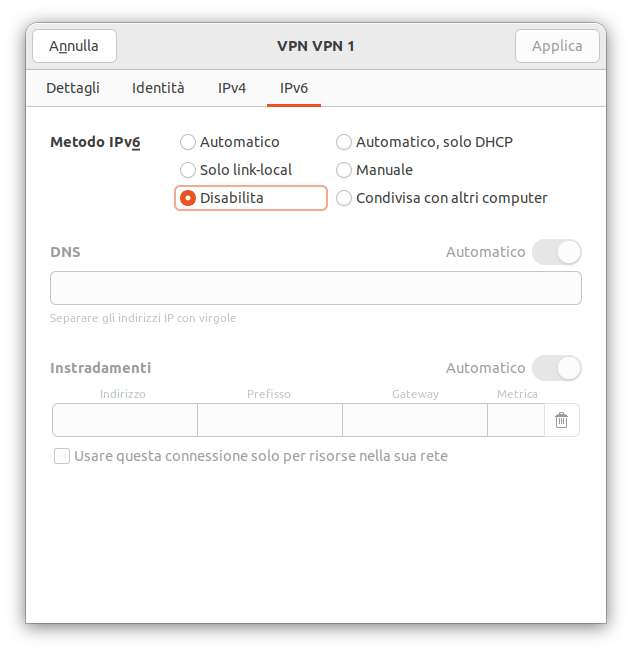Image resolution: width=632 pixels, height=652 pixels.
Task: Click the Indirizzo route field
Action: click(125, 420)
